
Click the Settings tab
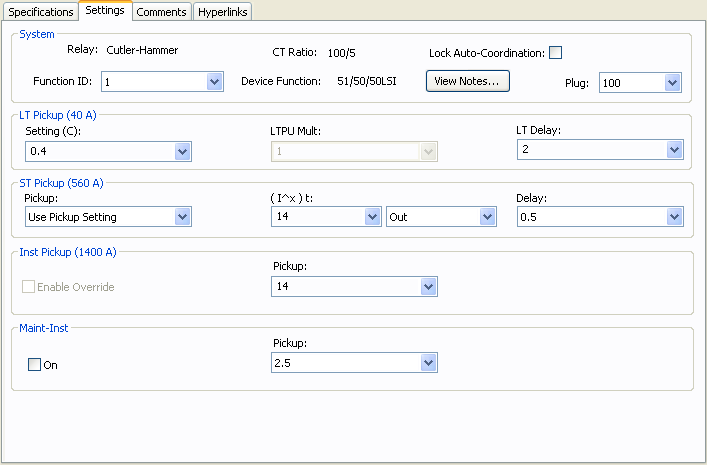(x=105, y=11)
